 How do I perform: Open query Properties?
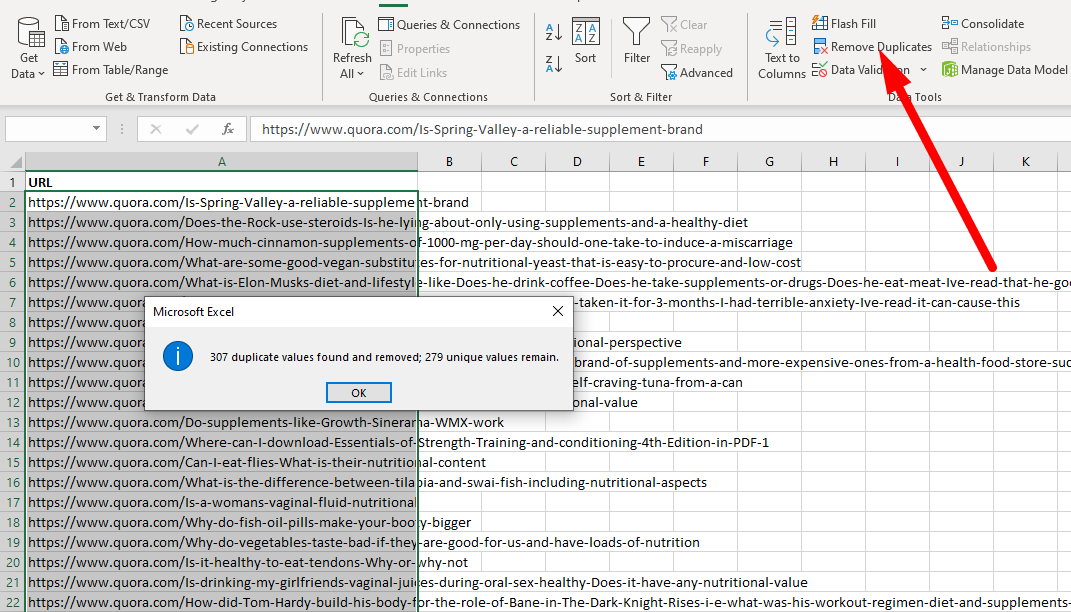[415, 49]
